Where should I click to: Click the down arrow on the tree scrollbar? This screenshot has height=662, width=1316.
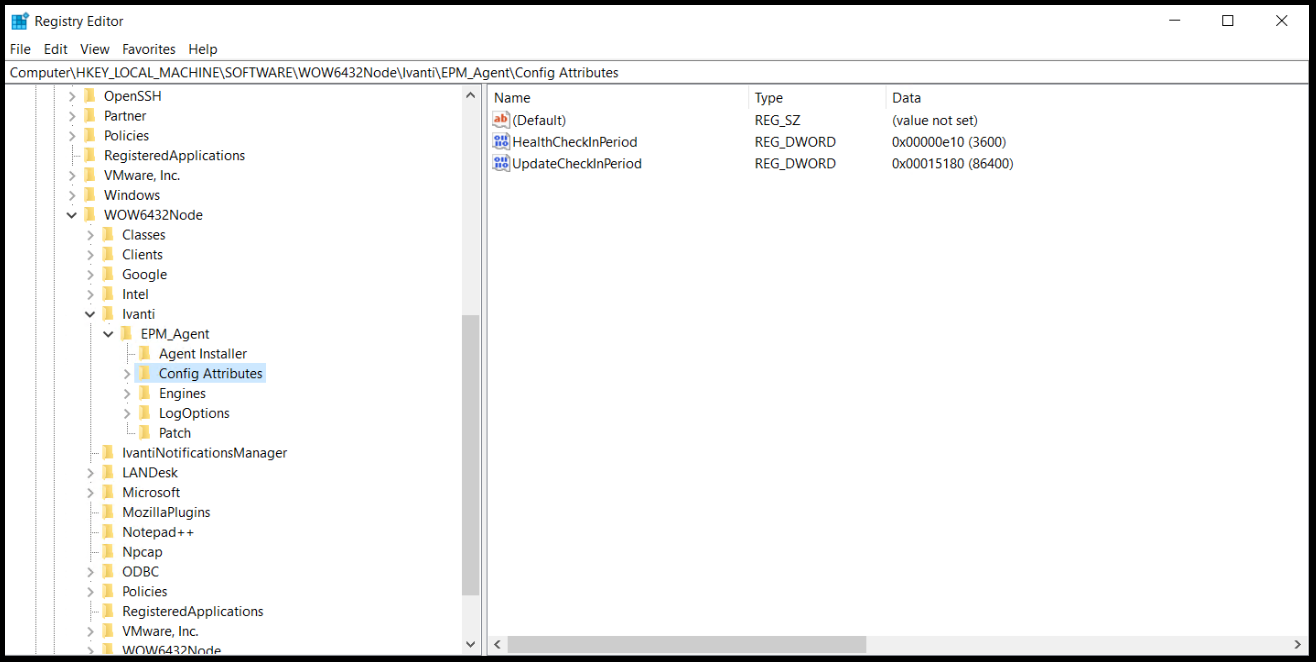[x=470, y=644]
